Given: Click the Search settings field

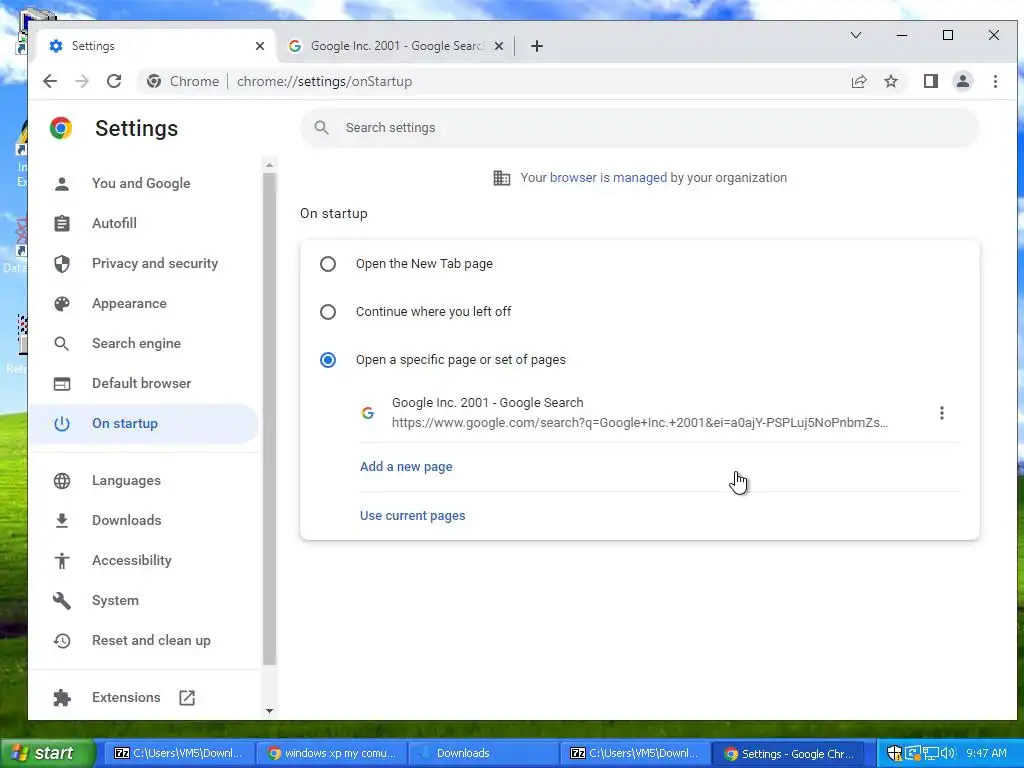Looking at the screenshot, I should tap(640, 127).
